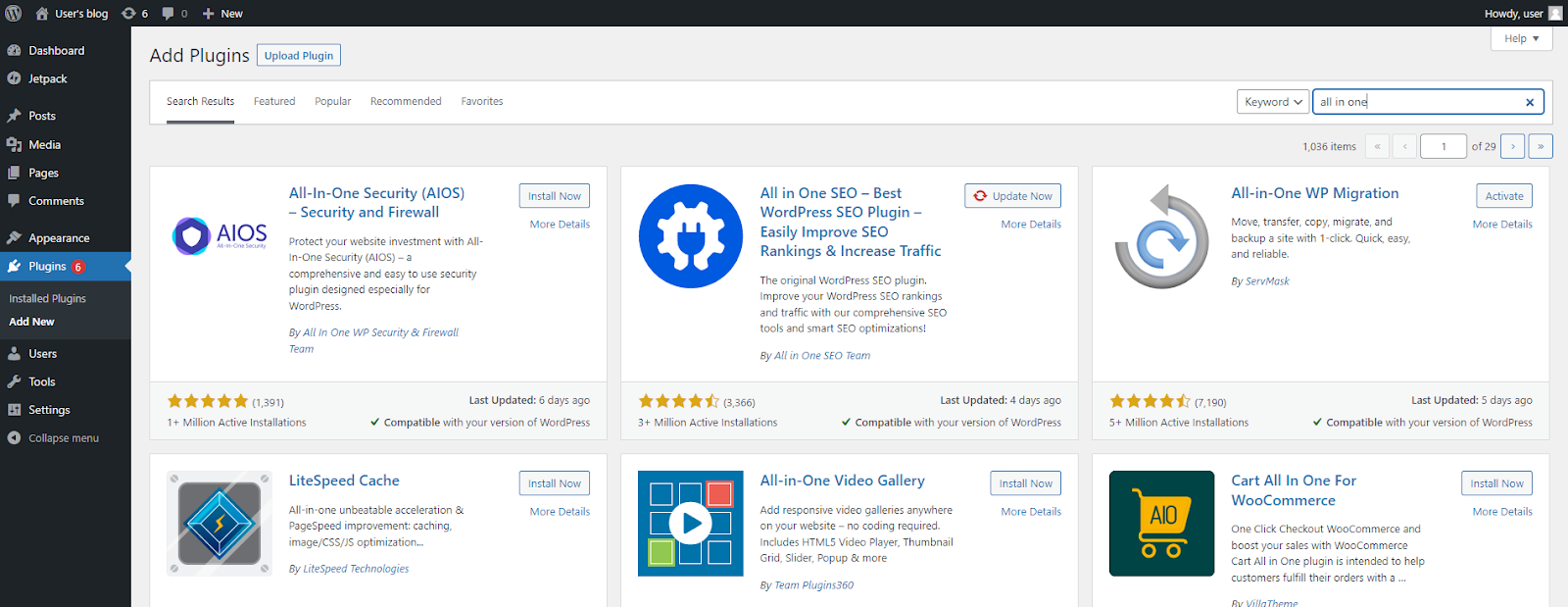The width and height of the screenshot is (1568, 607).
Task: Open LiteSpeed Technologies author link
Action: (356, 569)
